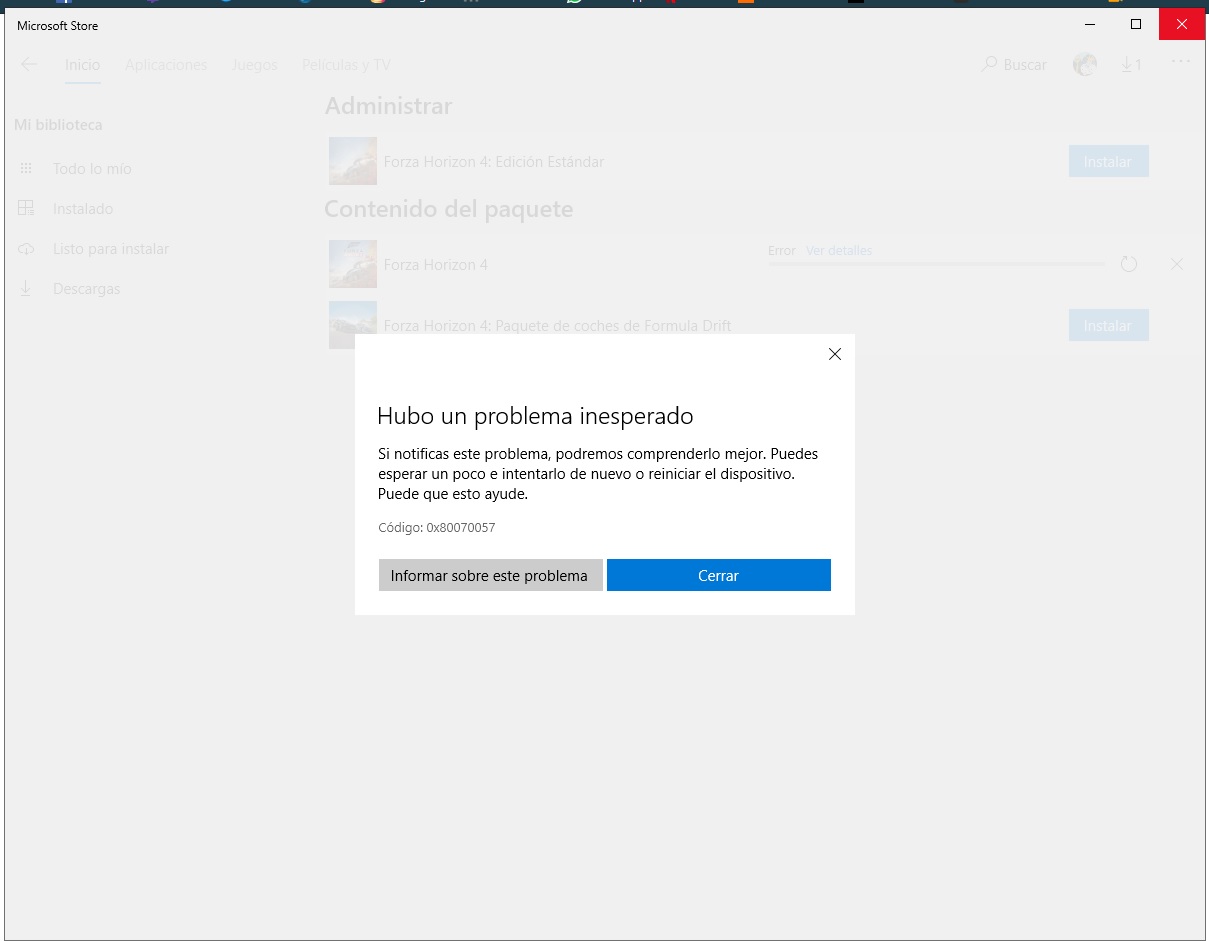1209x941 pixels.
Task: Click Informar sobre este problema
Action: (x=490, y=575)
